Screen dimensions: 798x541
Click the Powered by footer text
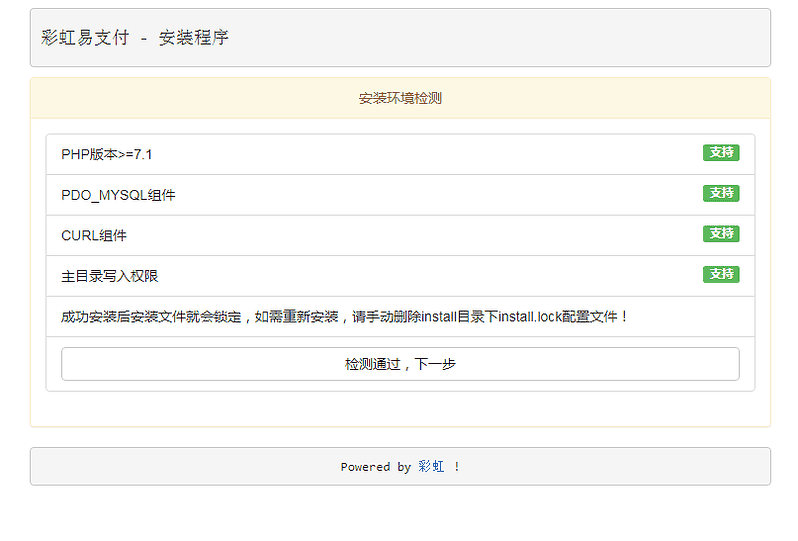click(x=376, y=467)
